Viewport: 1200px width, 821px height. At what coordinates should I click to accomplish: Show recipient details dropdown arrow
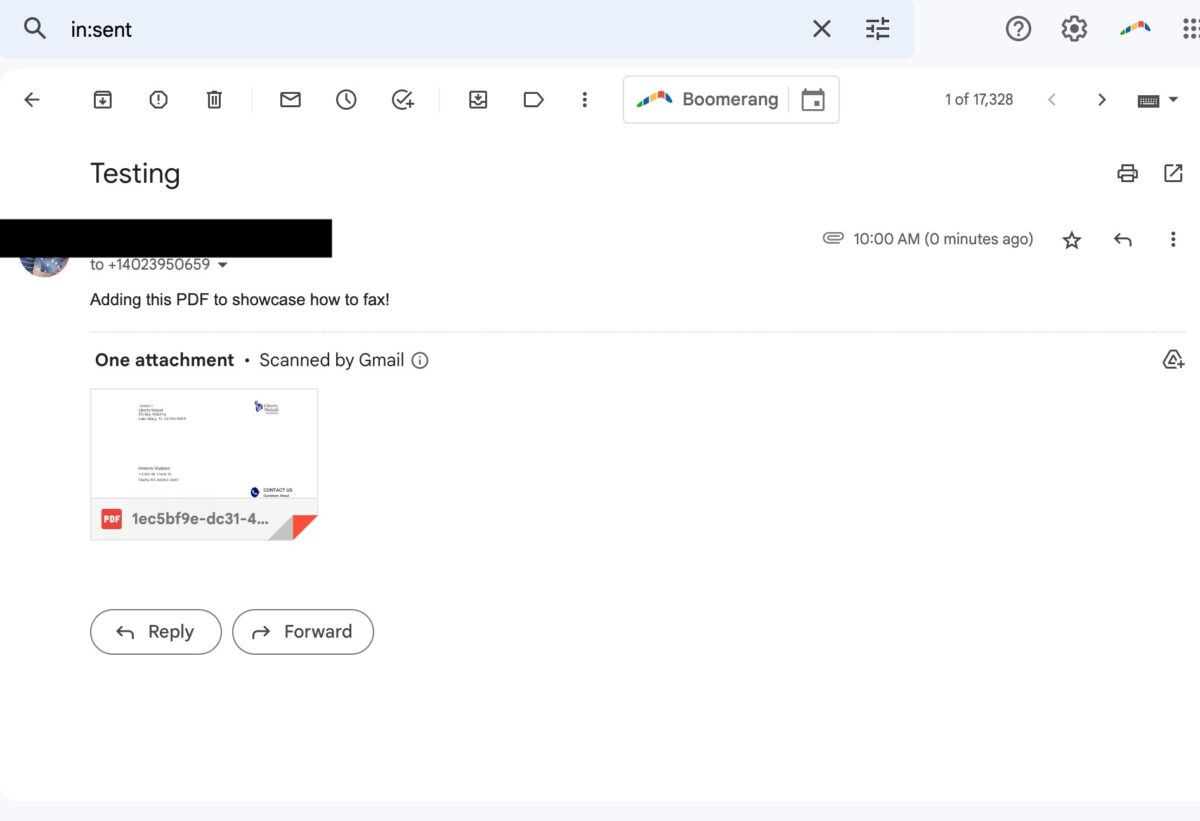pyautogui.click(x=223, y=265)
